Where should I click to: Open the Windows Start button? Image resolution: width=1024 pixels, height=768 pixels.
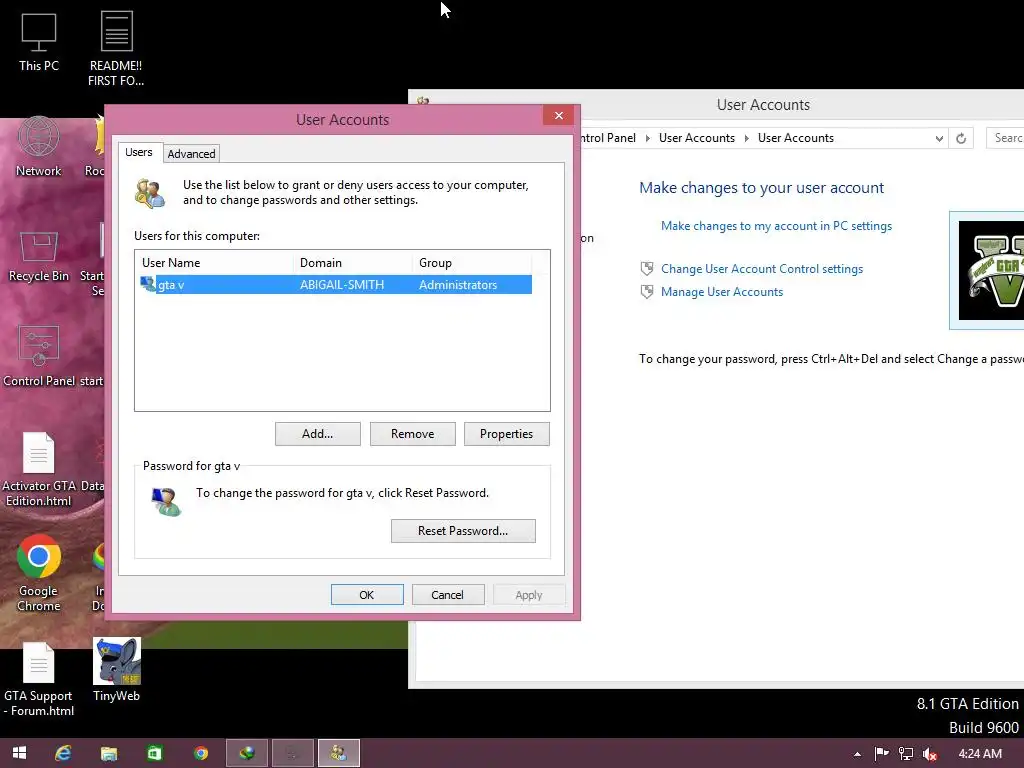pyautogui.click(x=20, y=753)
